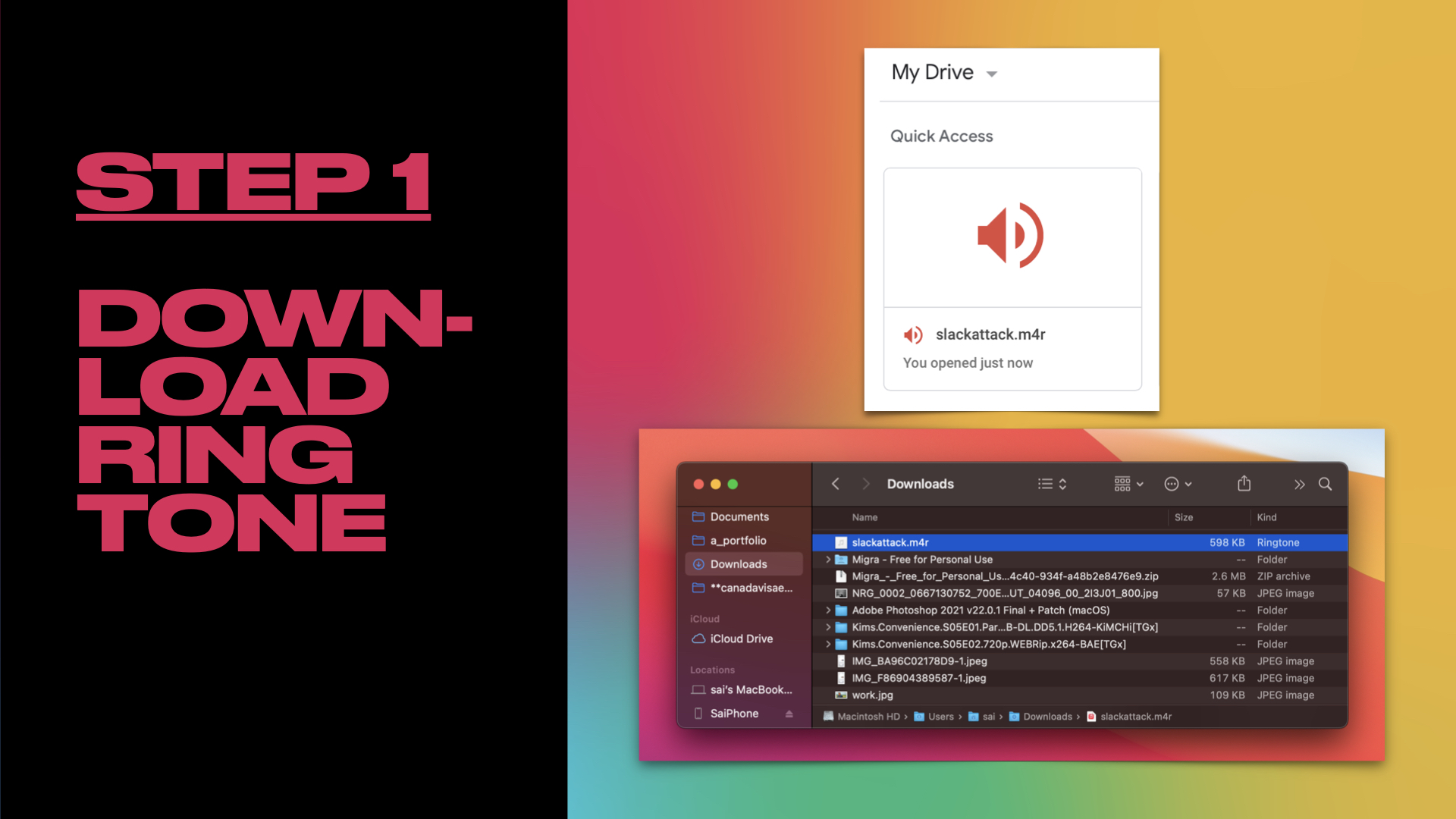Switch the list view style selector
Viewport: 1456px width, 819px height.
click(x=1052, y=484)
